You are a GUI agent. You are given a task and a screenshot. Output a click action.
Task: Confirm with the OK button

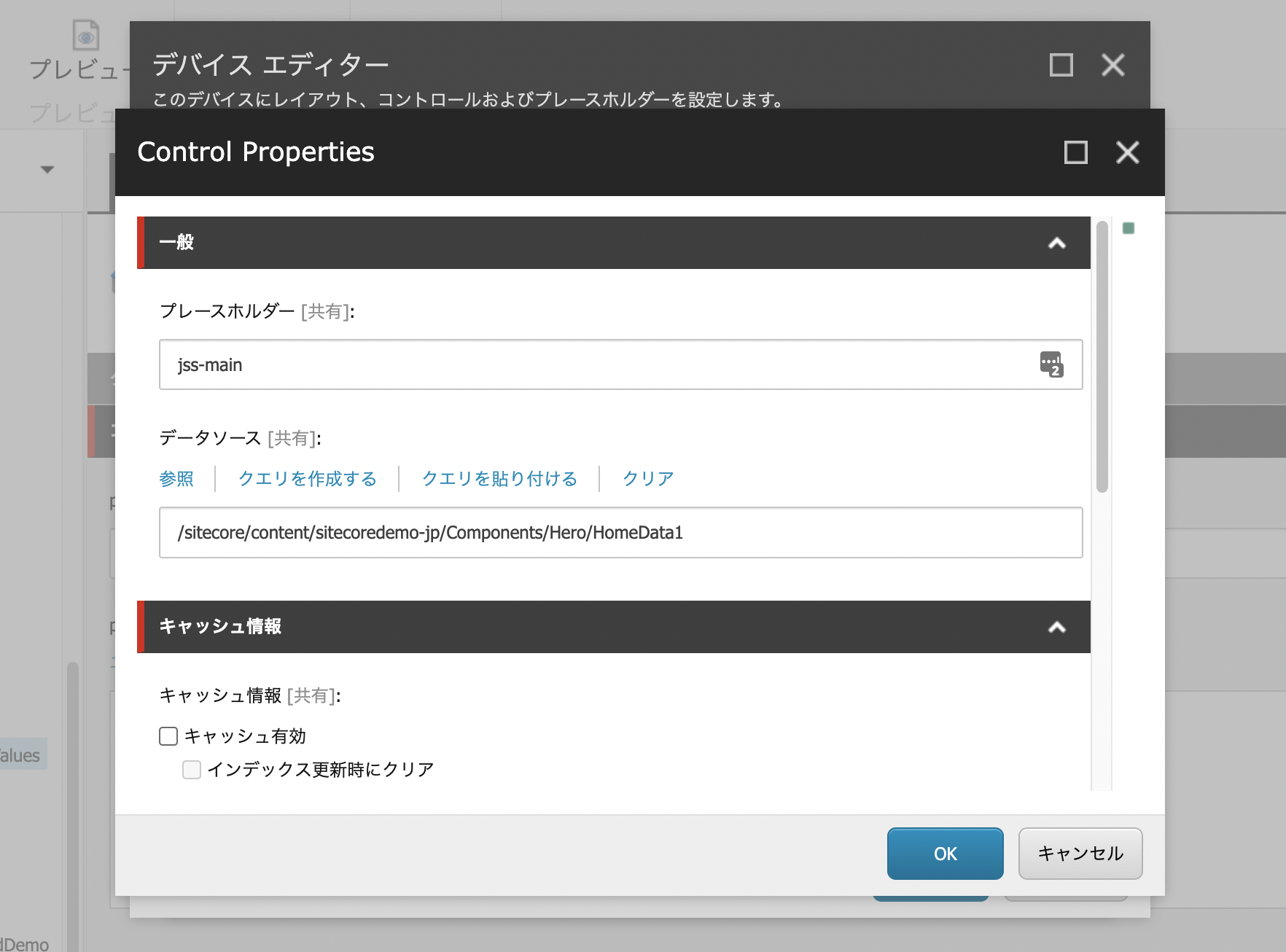point(945,854)
